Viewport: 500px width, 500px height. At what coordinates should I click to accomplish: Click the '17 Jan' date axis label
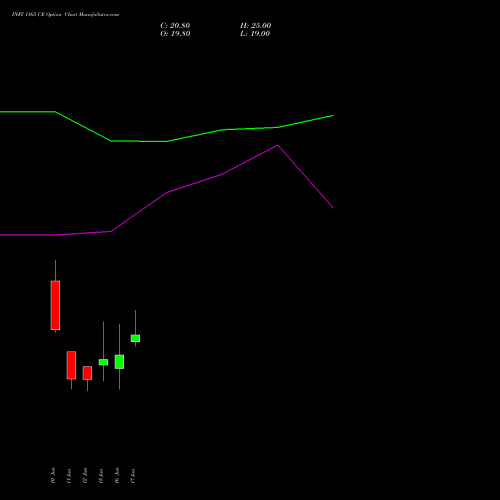click(133, 475)
